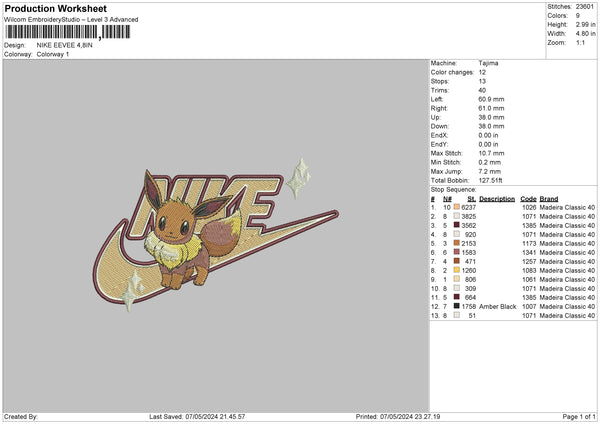Screen dimensions: 600x424
Task: Select the brown swatch for code 1257
Action: tap(457, 261)
